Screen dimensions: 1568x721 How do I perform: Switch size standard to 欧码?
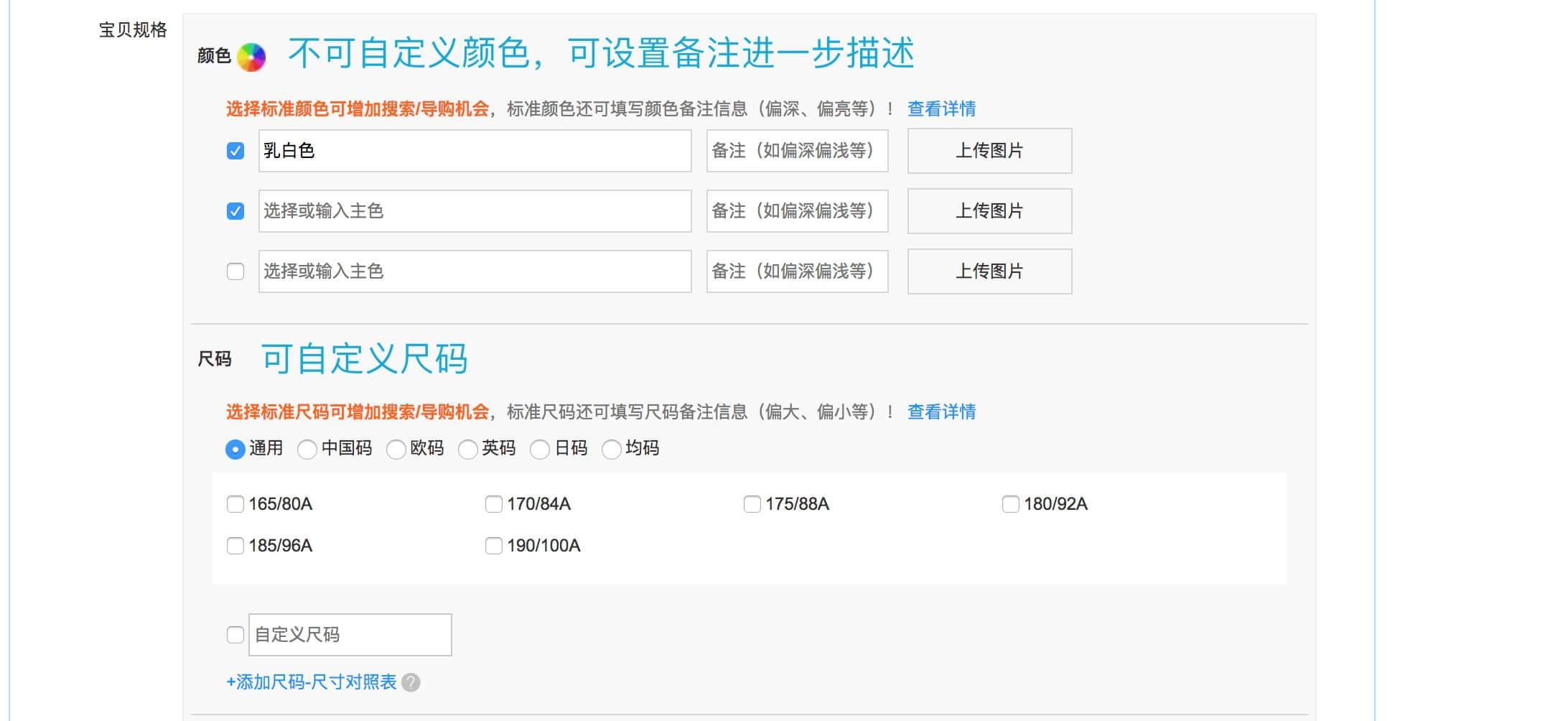tap(396, 450)
